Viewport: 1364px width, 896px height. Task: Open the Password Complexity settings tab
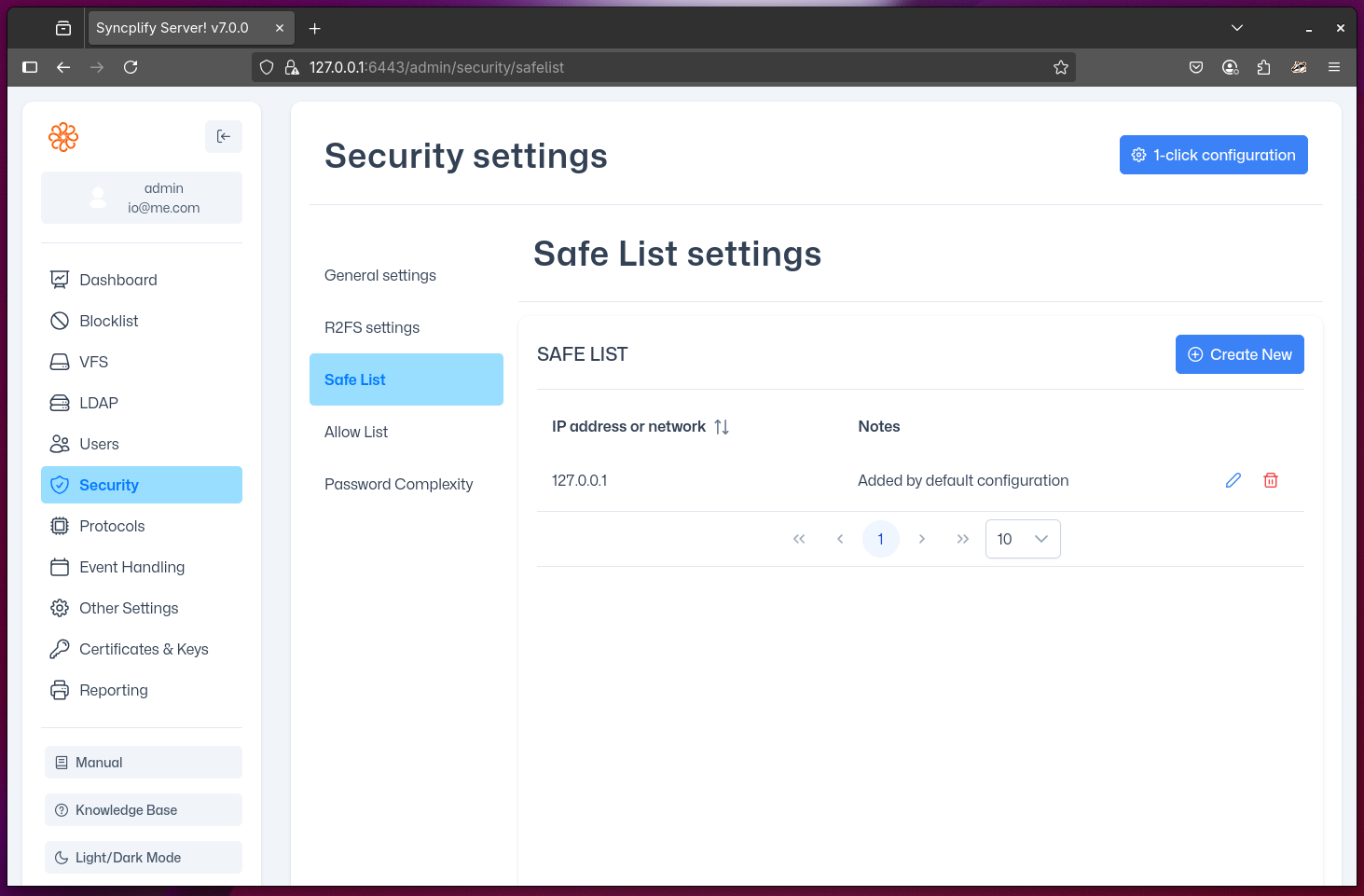point(398,484)
